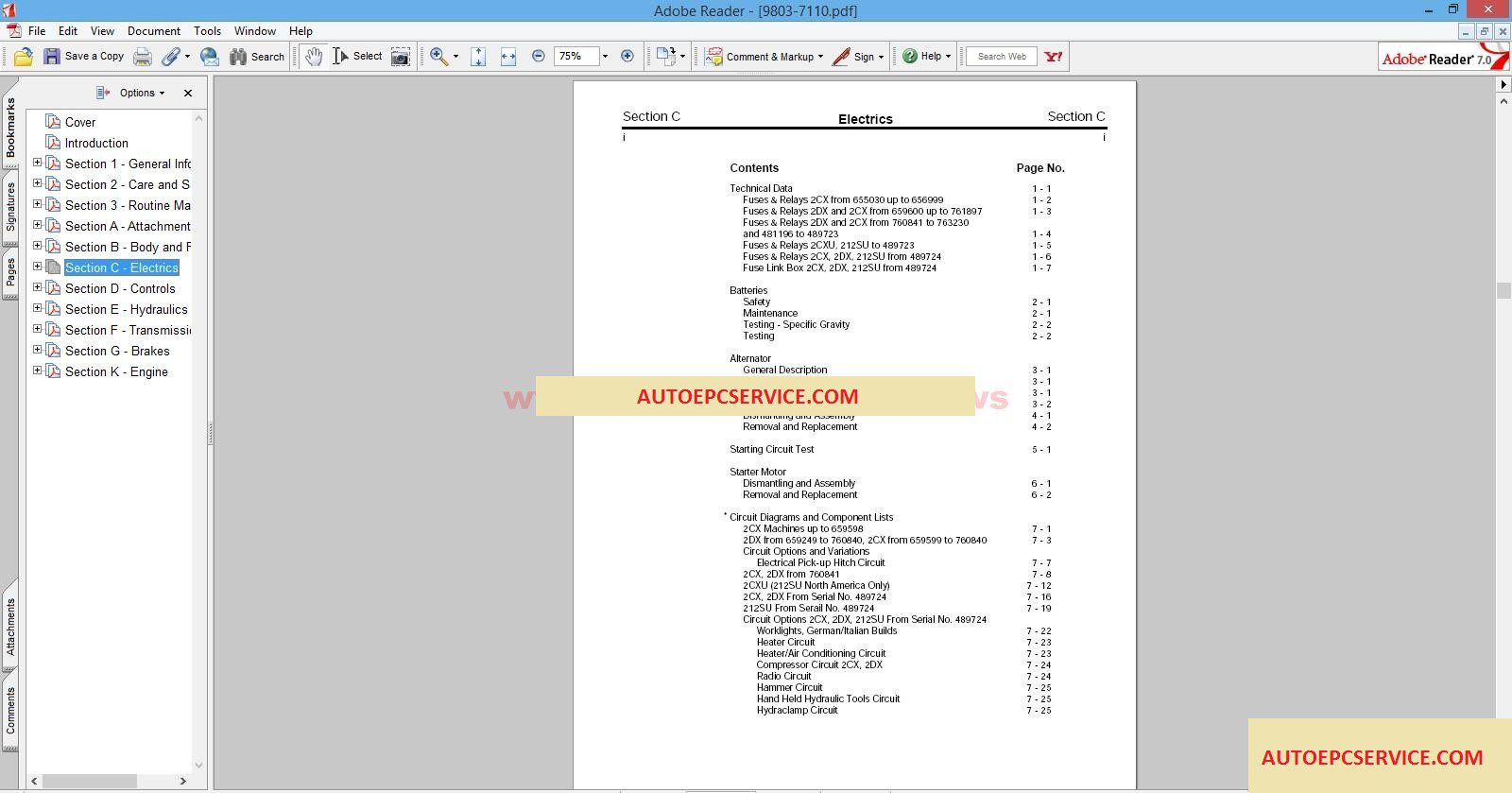Open the File menu
The image size is (1512, 793).
click(37, 31)
